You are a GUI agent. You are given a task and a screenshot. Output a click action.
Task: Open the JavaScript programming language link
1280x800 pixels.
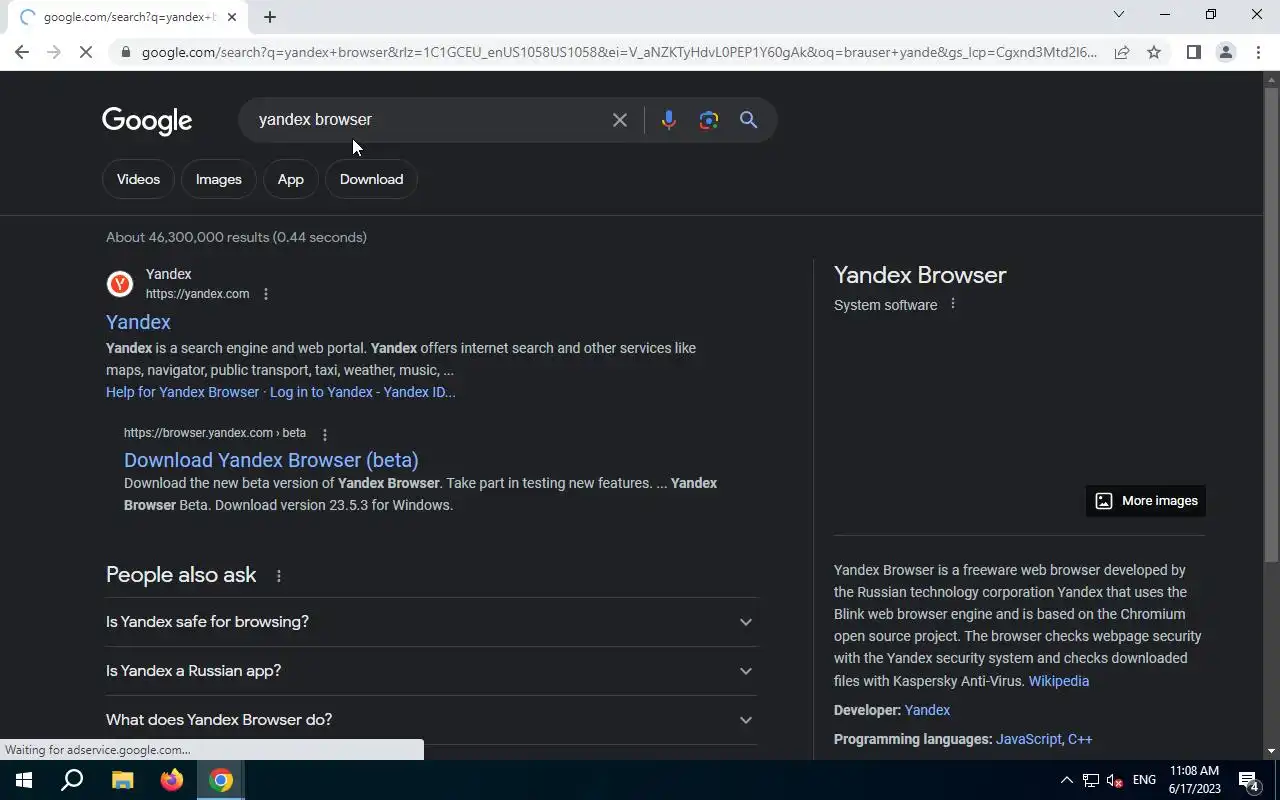coord(1028,739)
